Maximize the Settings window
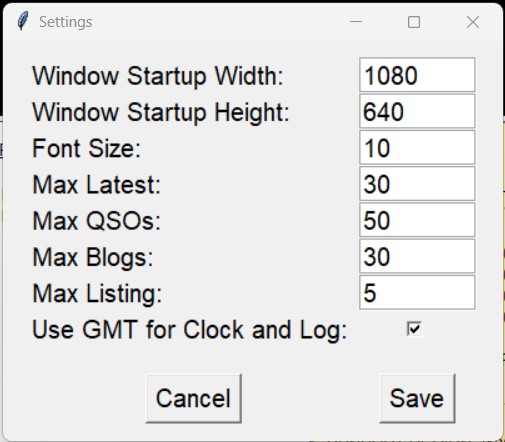The height and width of the screenshot is (442, 505). click(414, 22)
